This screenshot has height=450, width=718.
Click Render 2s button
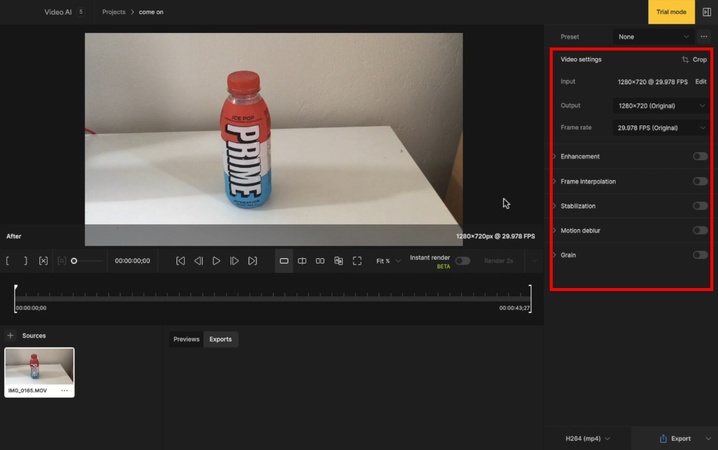point(498,261)
